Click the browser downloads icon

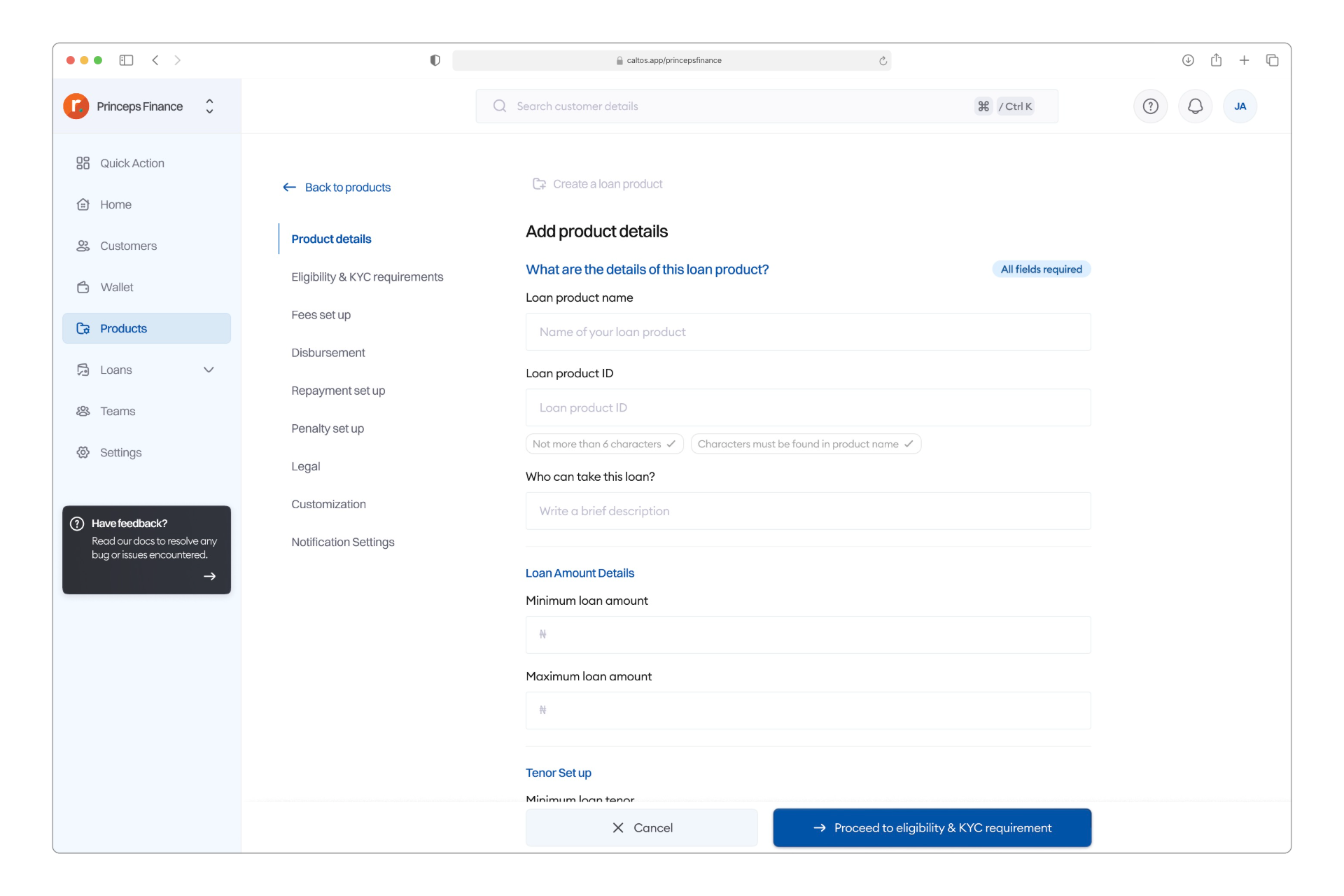(1188, 60)
